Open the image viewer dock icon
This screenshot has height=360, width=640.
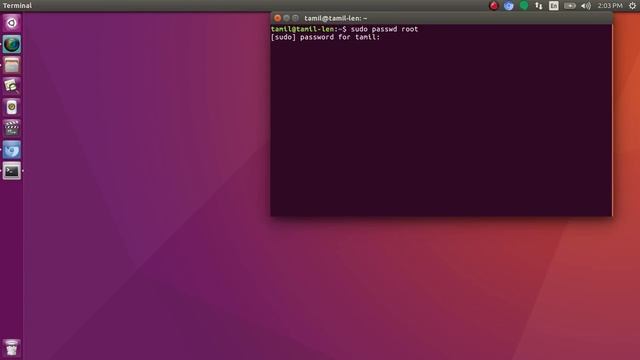point(11,86)
